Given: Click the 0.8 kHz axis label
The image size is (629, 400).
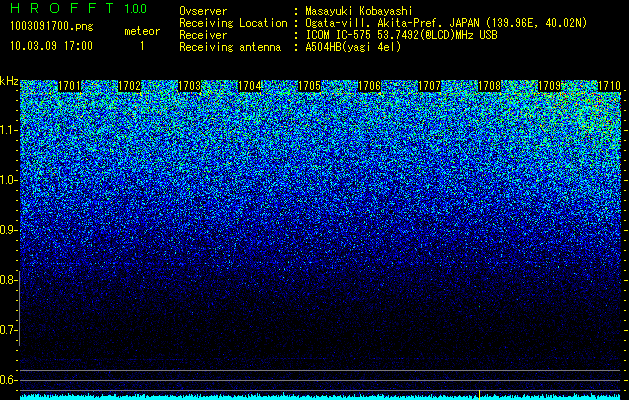Looking at the screenshot, I should tap(7, 280).
